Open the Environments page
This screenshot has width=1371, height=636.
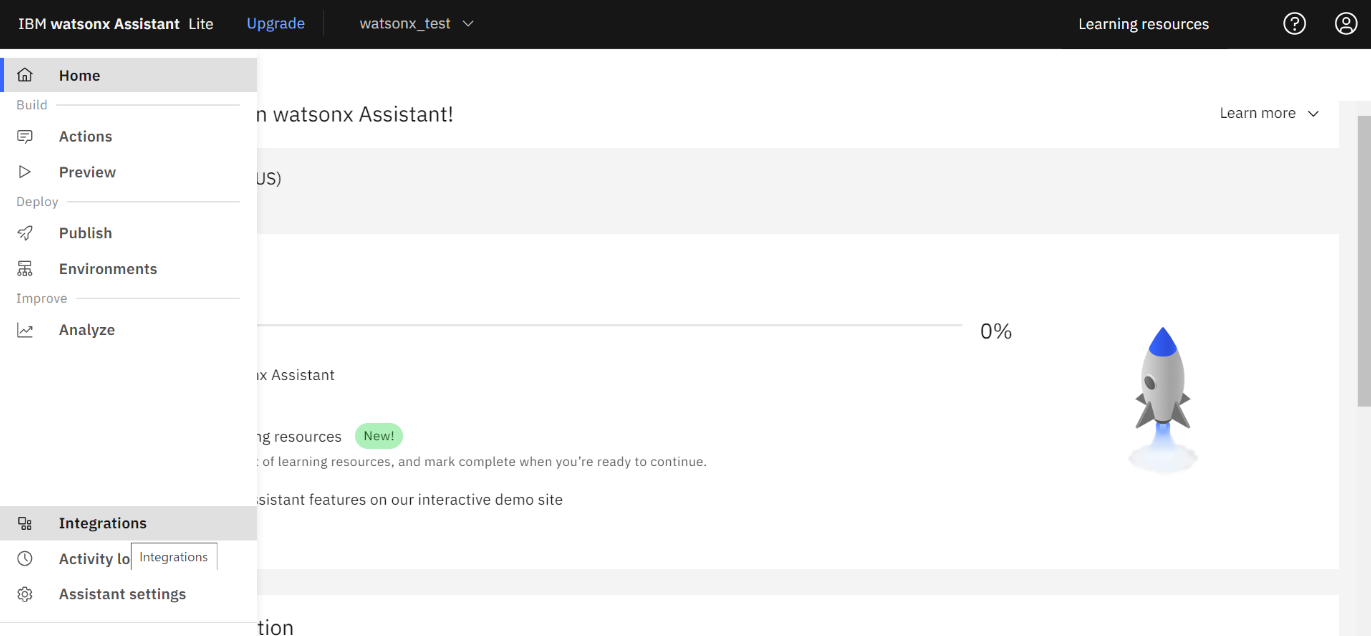(128, 269)
